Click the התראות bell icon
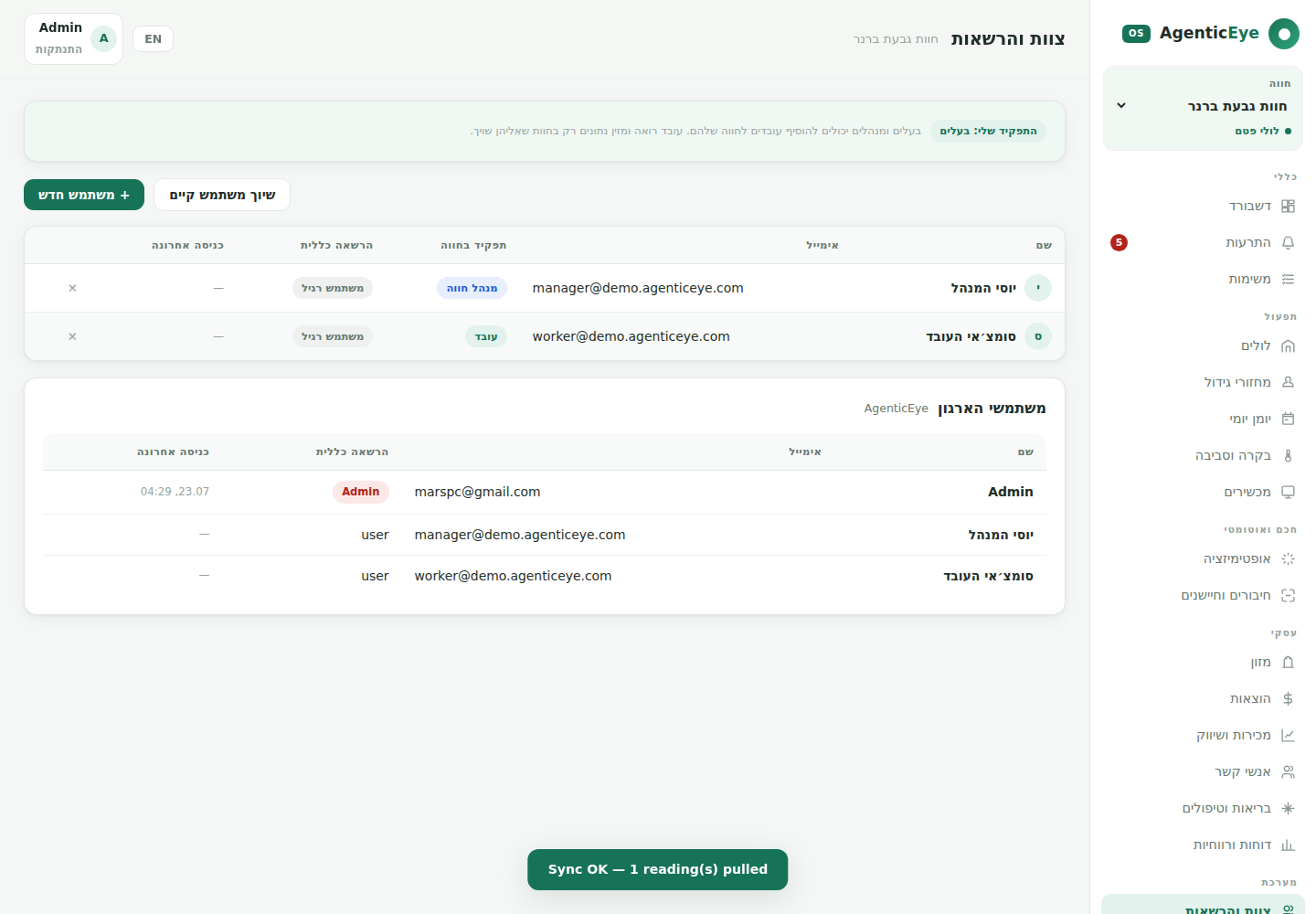This screenshot has width=1316, height=914. pos(1288,242)
